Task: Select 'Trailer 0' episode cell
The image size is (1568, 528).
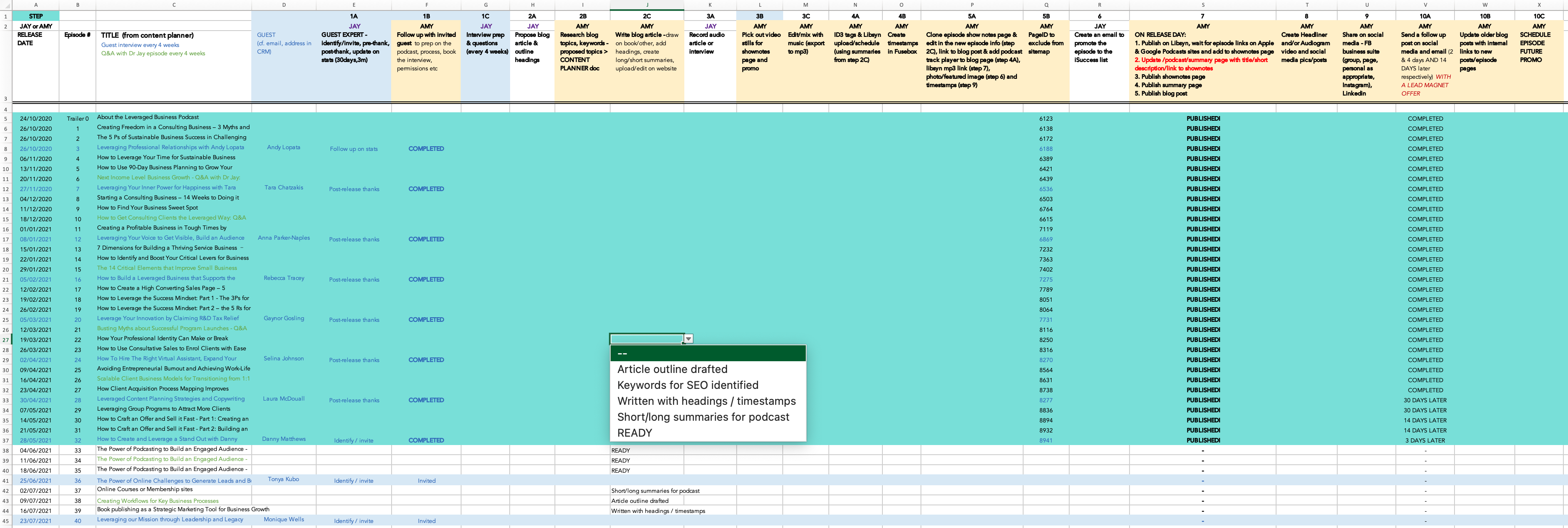Action: (77, 119)
